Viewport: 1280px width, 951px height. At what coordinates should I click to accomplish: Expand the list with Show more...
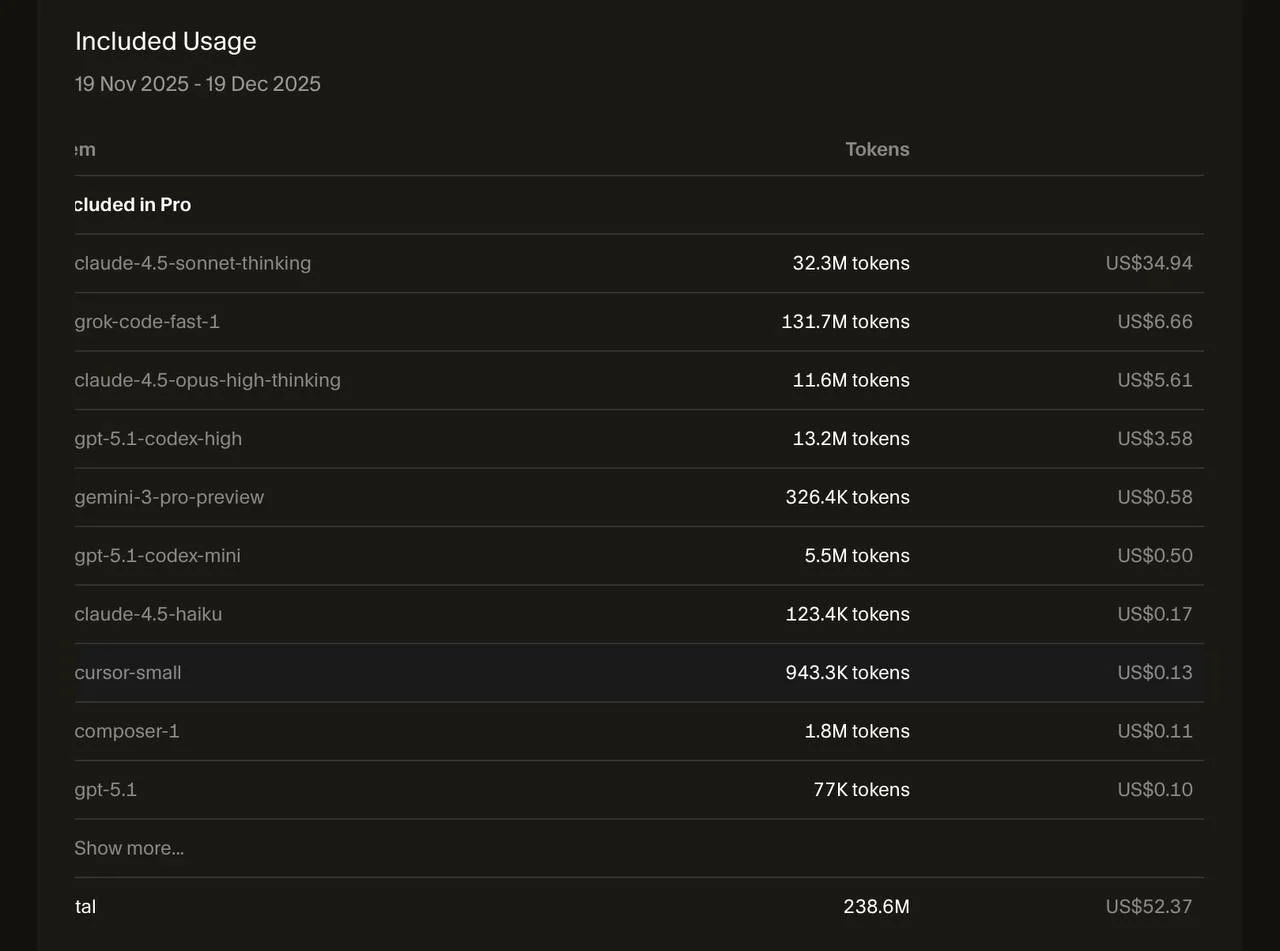(x=129, y=848)
